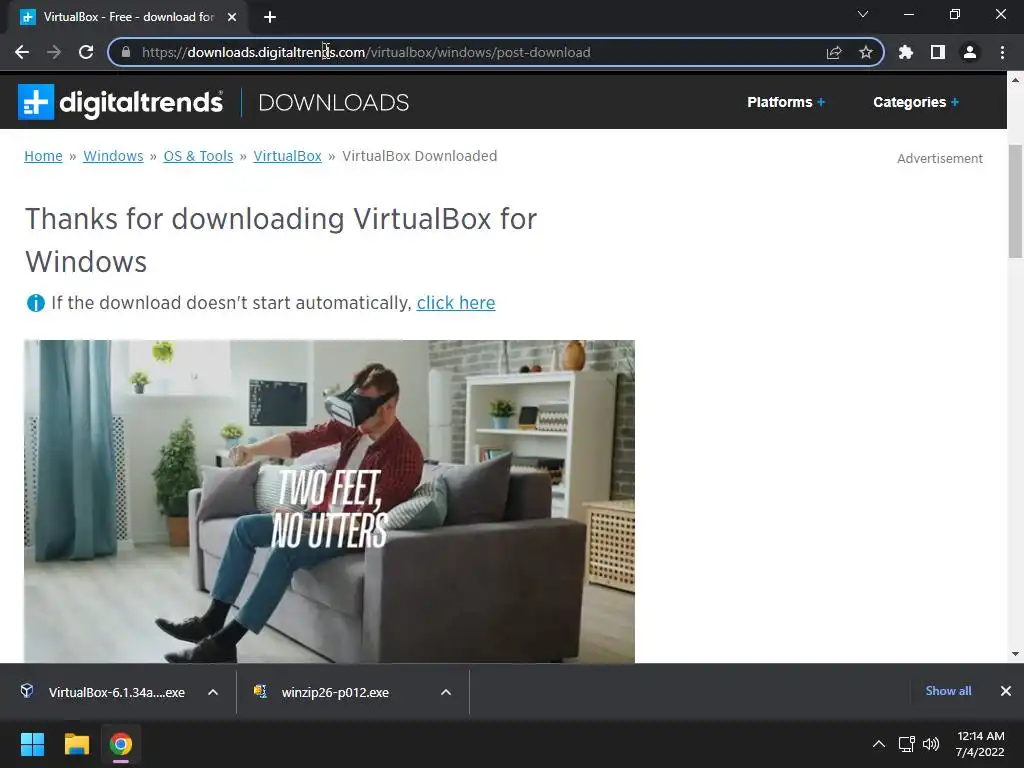Click the volume speaker tray icon
The height and width of the screenshot is (768, 1024).
click(931, 744)
